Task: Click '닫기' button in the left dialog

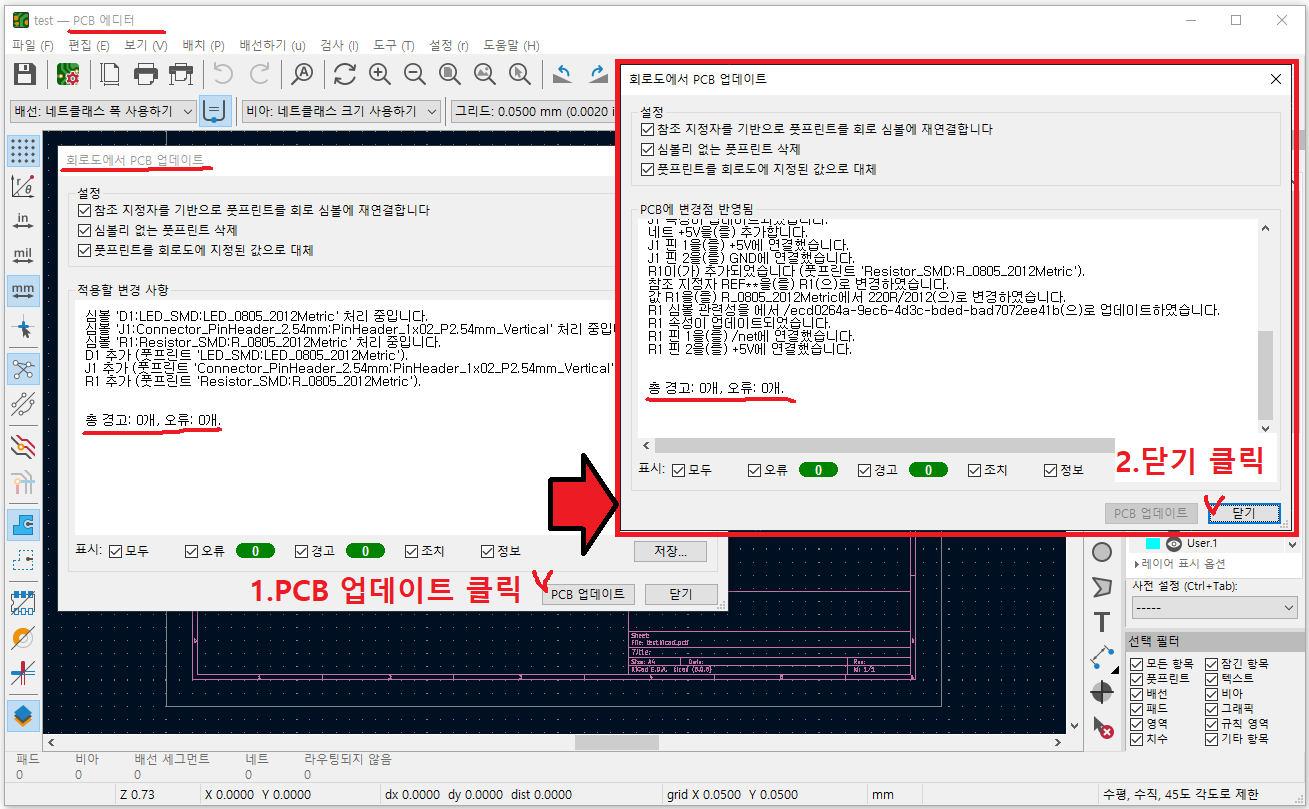Action: [681, 594]
